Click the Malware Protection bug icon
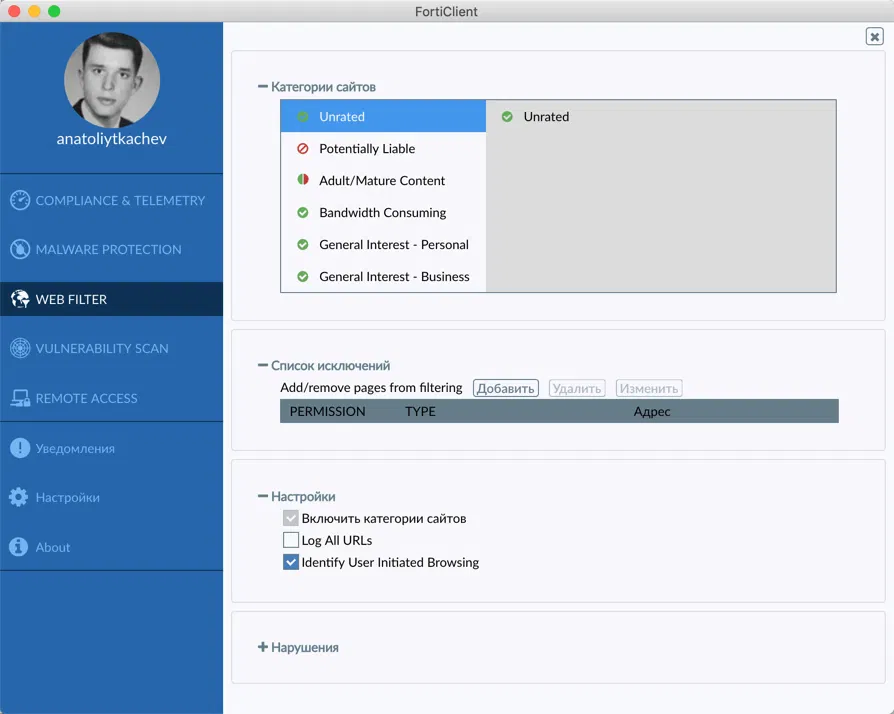894x714 pixels. (20, 249)
